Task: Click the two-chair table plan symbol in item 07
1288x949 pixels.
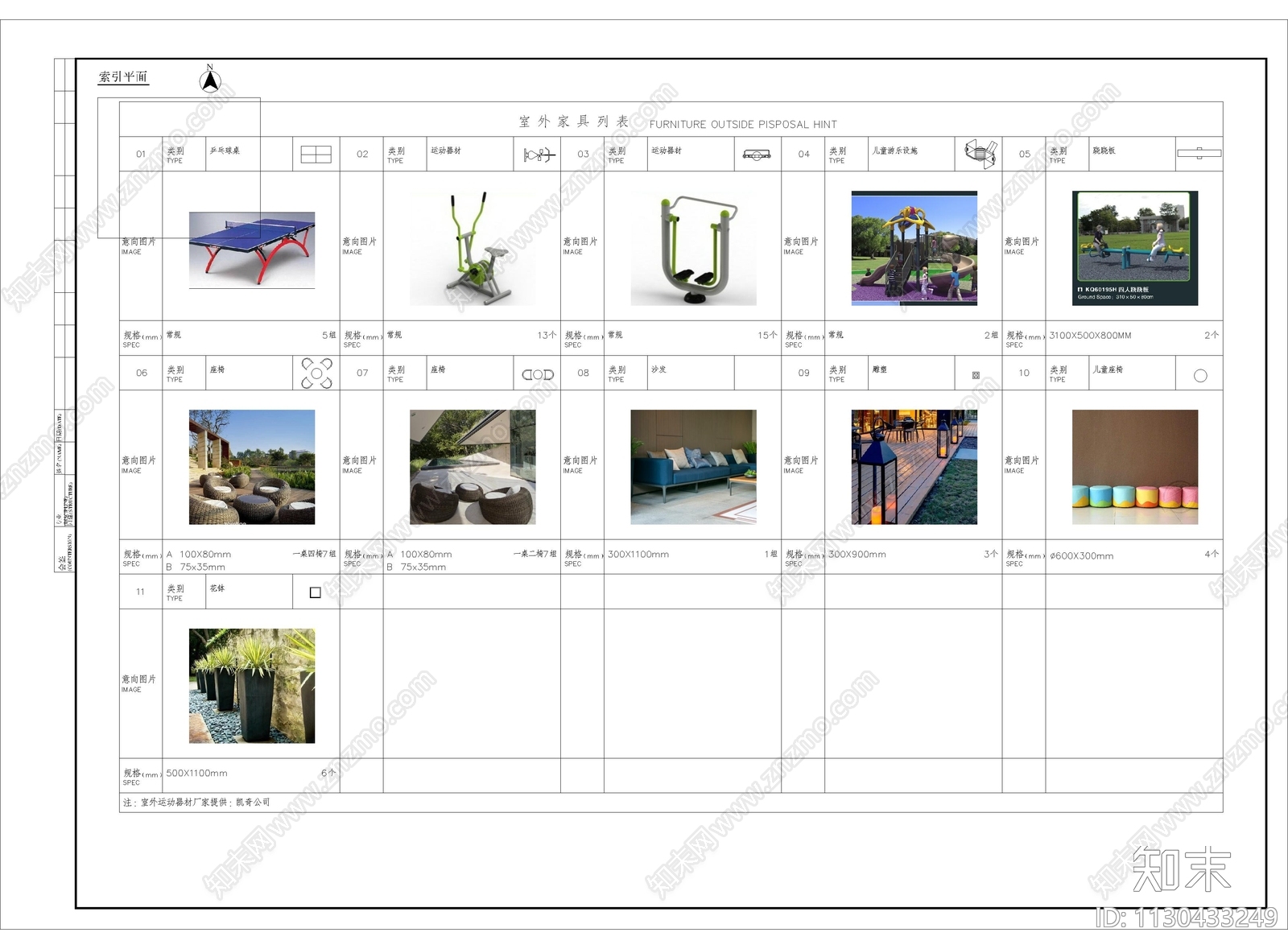Action: [x=538, y=374]
